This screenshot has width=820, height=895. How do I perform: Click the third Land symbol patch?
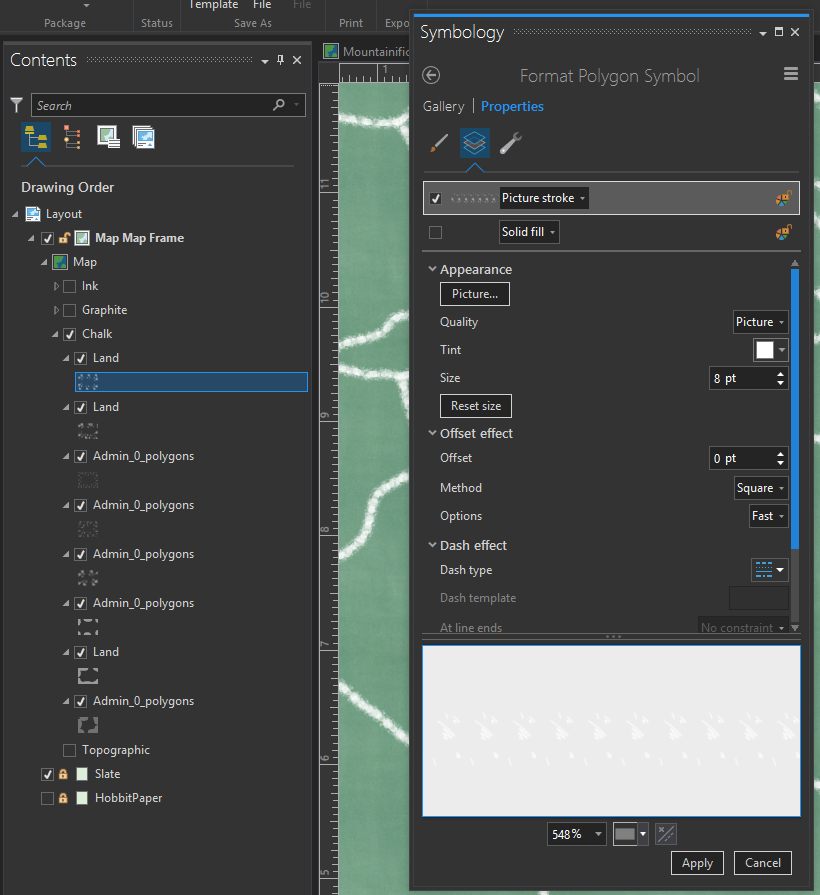(x=88, y=676)
